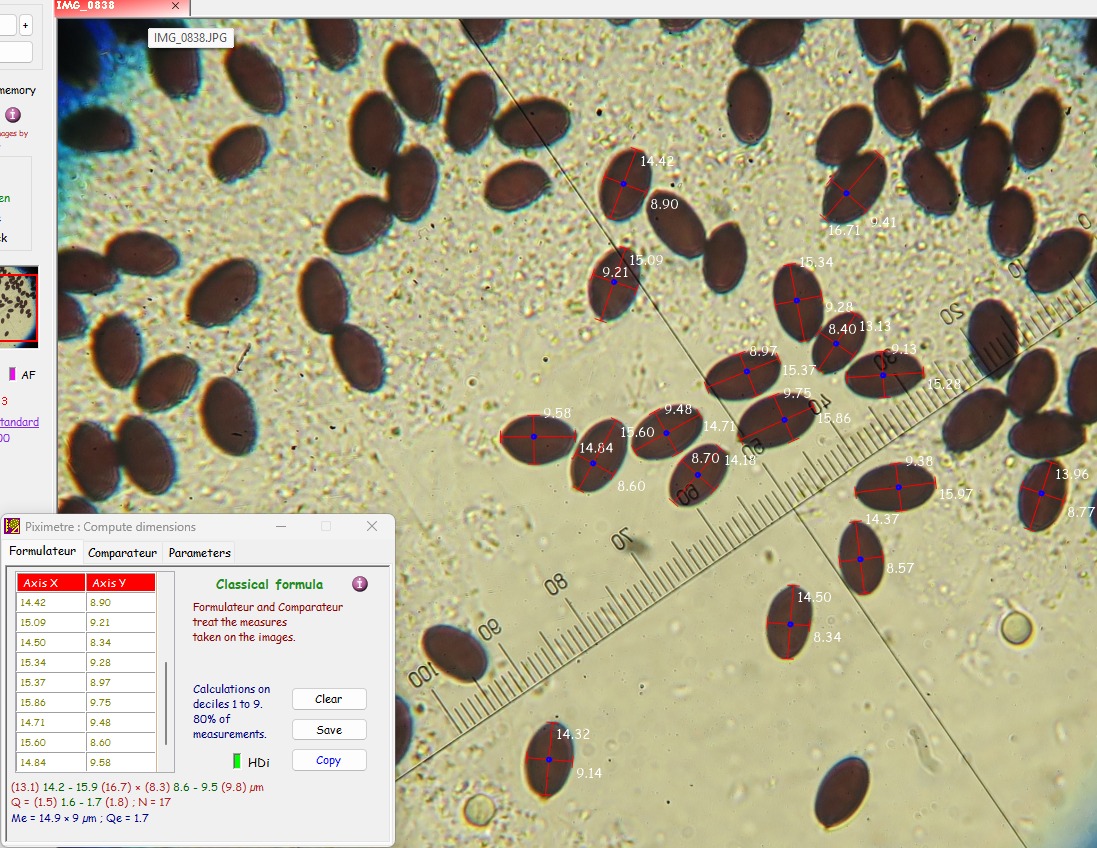The height and width of the screenshot is (848, 1097).
Task: Close the Compute dimensions dialog
Action: 372,526
